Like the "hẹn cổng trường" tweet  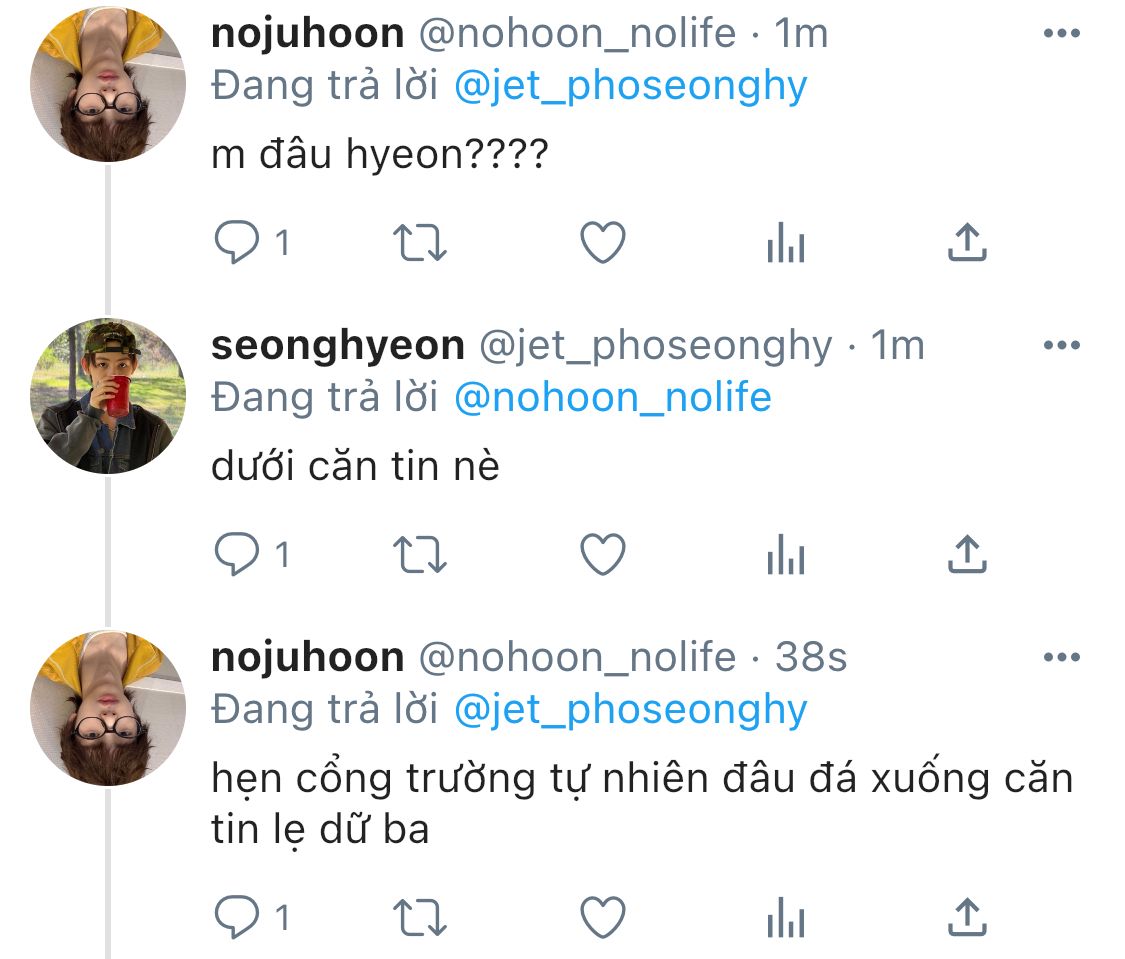pyautogui.click(x=603, y=917)
